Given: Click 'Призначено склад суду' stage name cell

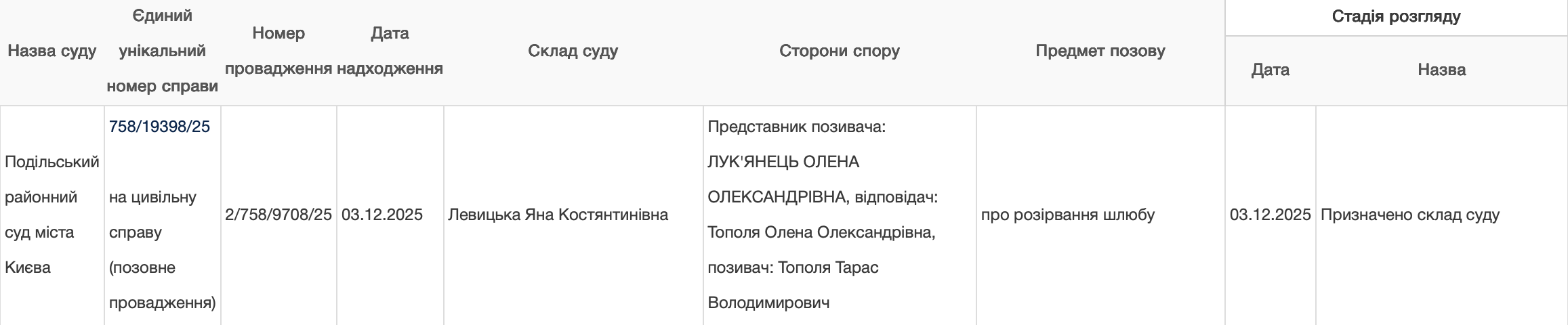Looking at the screenshot, I should (1409, 215).
